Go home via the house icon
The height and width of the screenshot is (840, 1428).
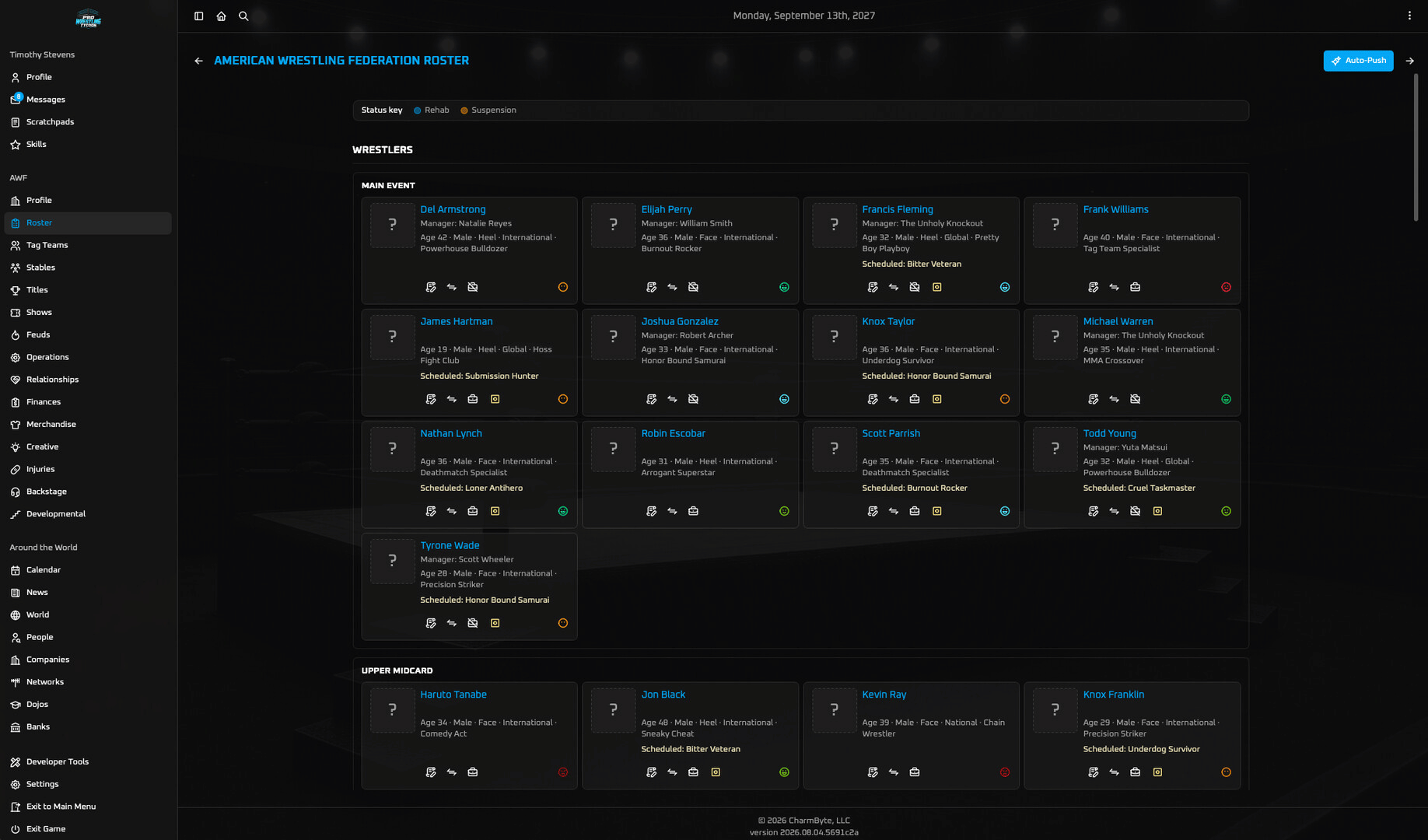(221, 16)
